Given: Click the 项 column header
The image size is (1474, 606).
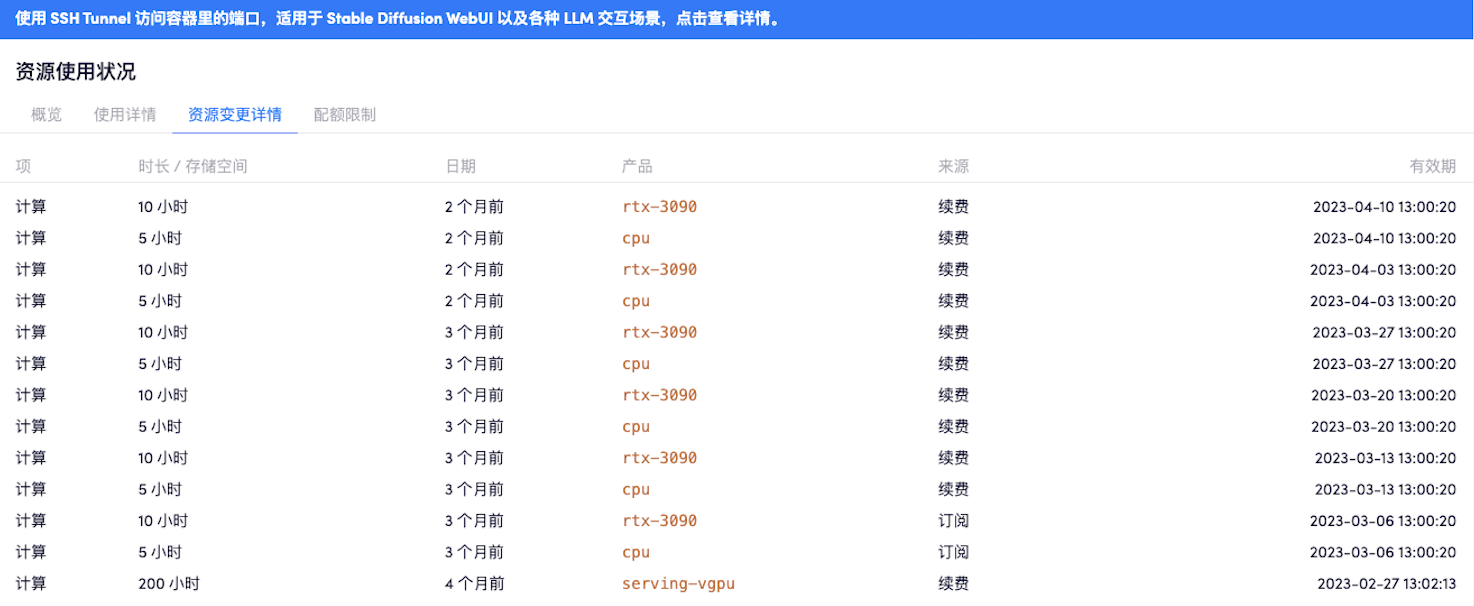Looking at the screenshot, I should click(21, 165).
